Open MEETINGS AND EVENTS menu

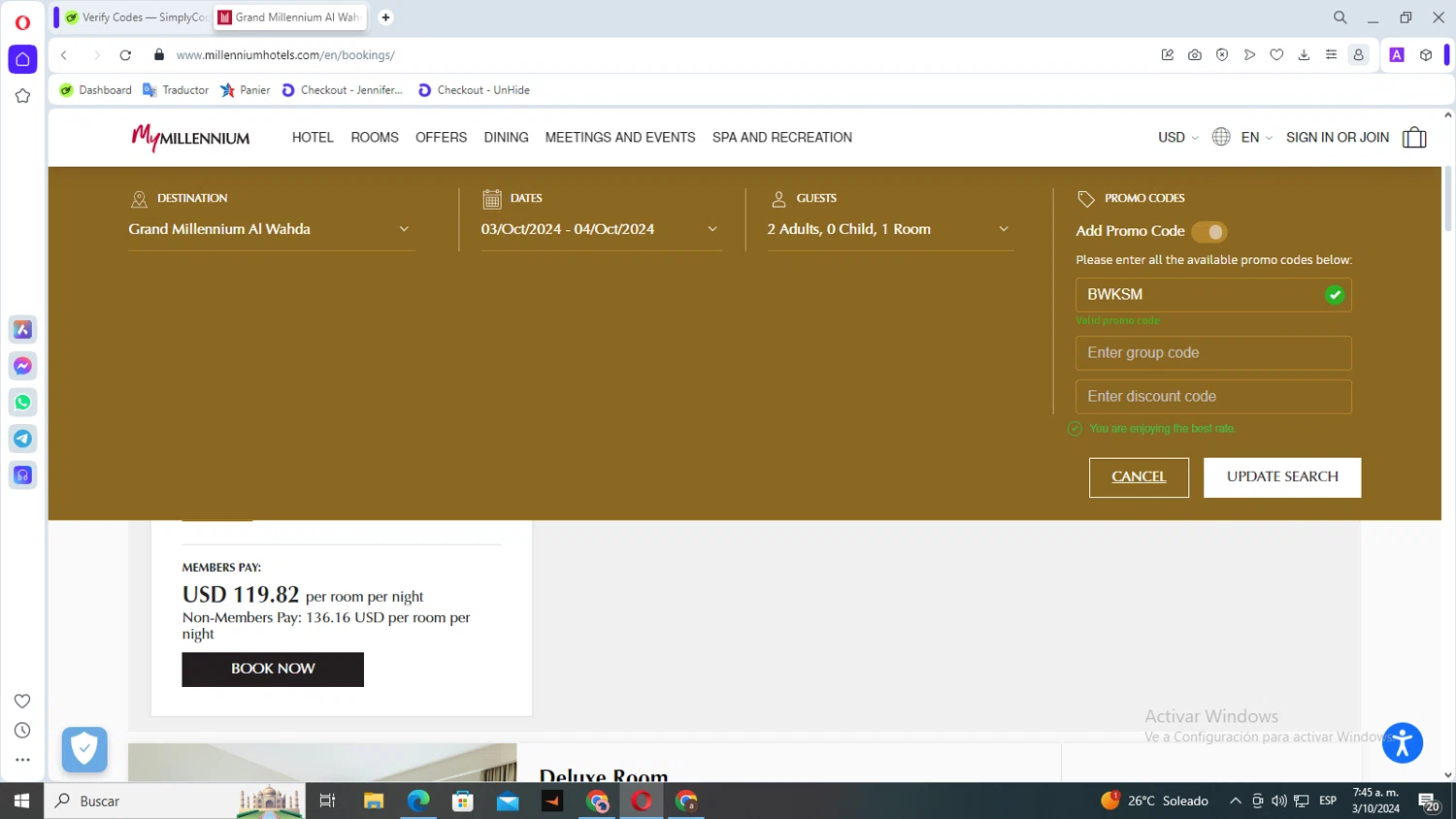620,138
